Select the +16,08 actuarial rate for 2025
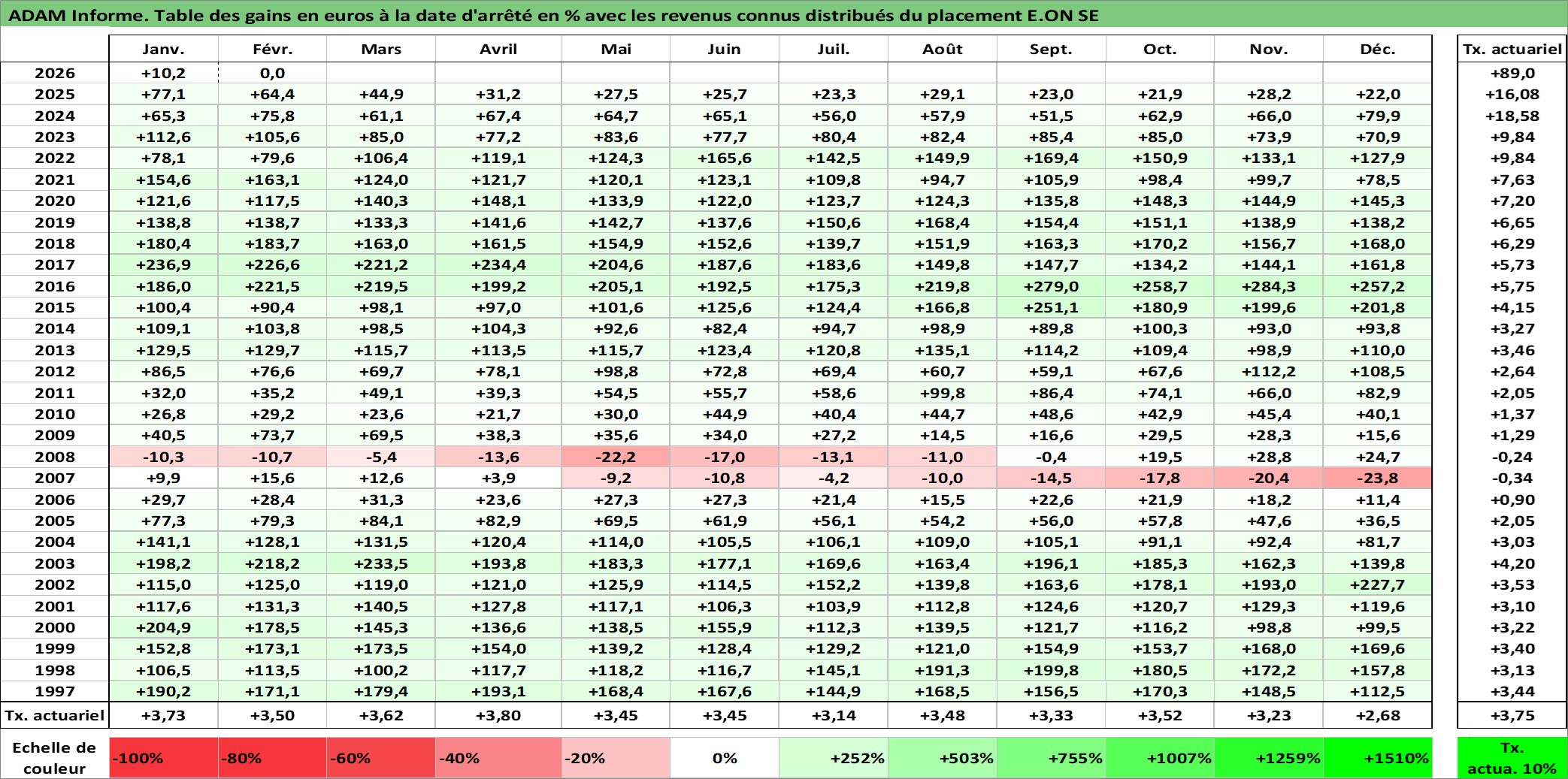The image size is (1568, 779). 1512,94
